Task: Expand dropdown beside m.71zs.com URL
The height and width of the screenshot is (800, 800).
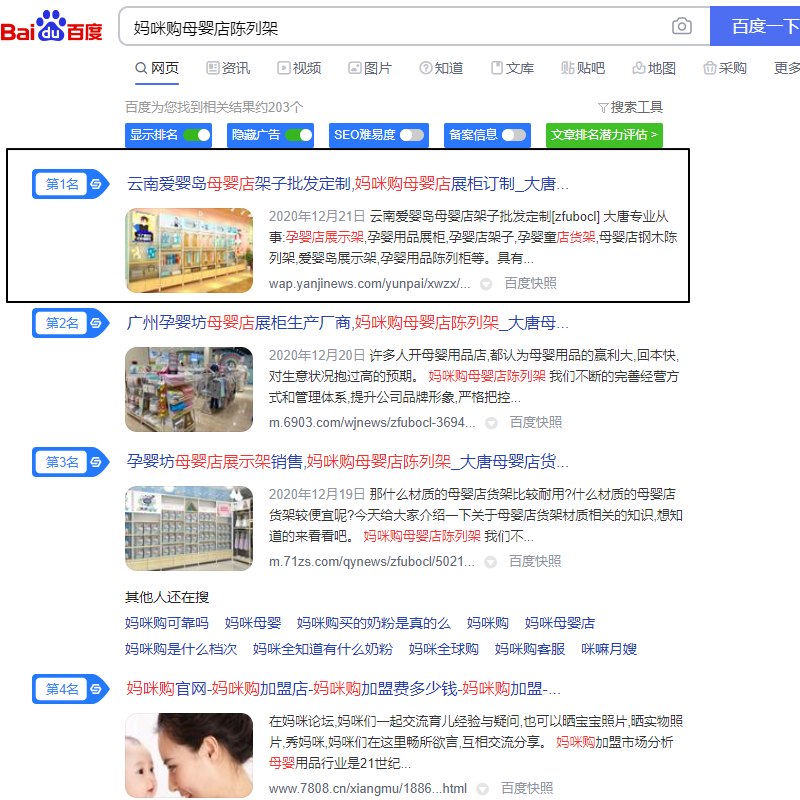Action: pos(490,562)
